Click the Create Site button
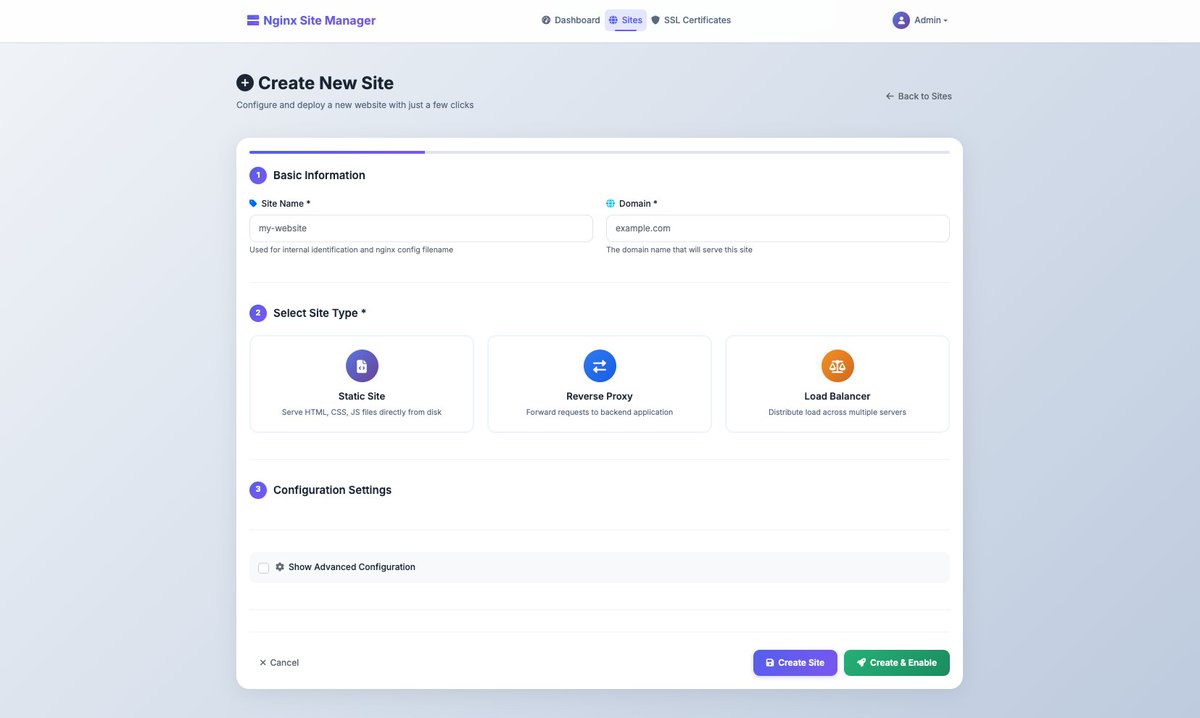Viewport: 1200px width, 718px height. pos(795,663)
